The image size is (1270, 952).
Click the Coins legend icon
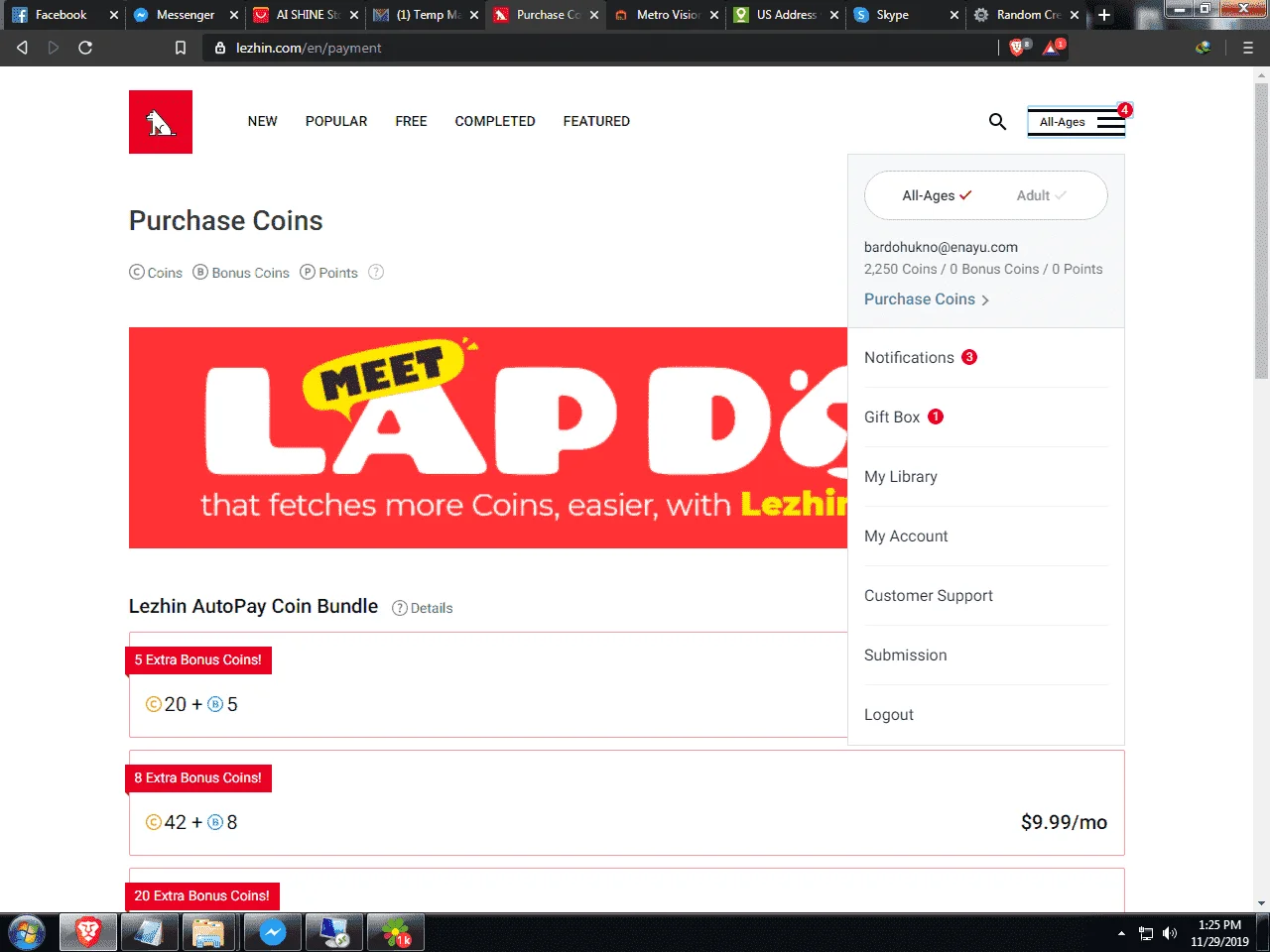(137, 272)
